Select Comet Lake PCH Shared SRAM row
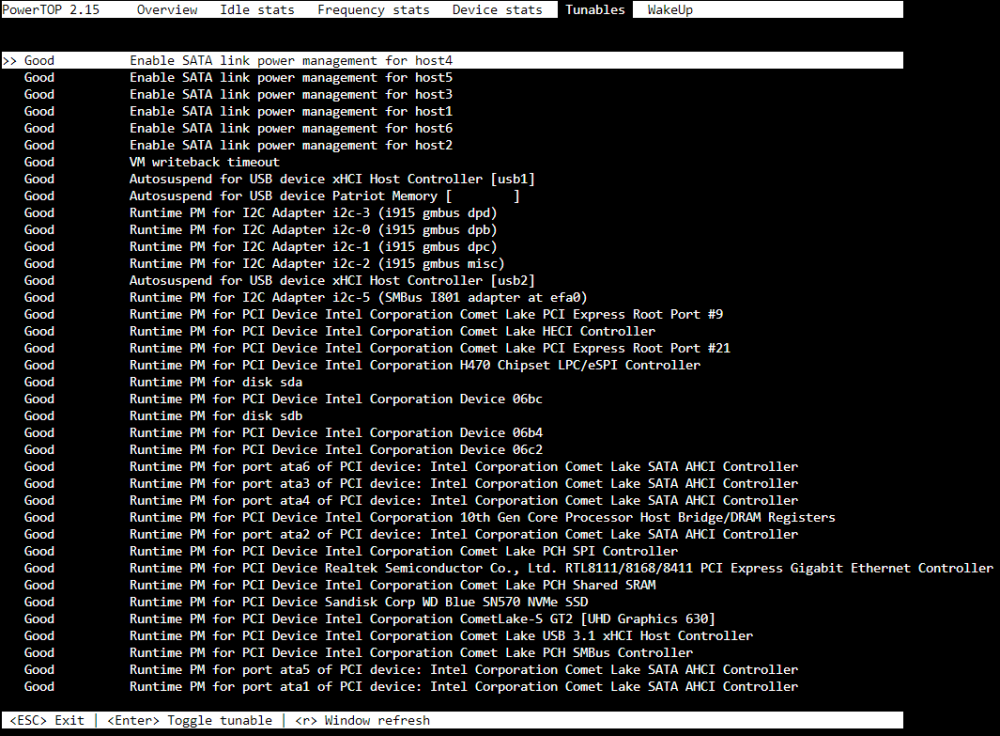This screenshot has height=736, width=1000. click(x=452, y=584)
